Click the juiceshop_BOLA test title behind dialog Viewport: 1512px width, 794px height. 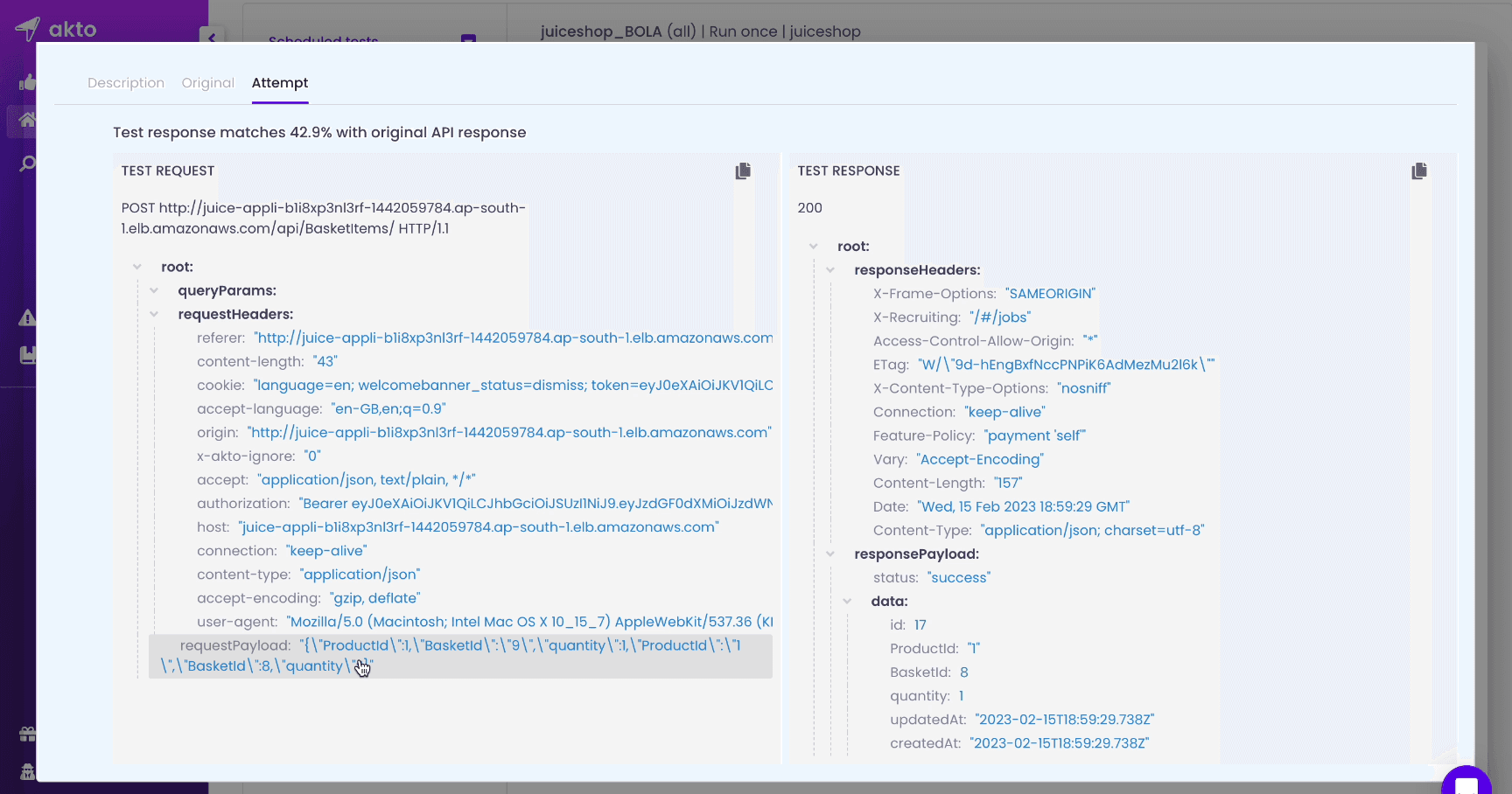tap(701, 31)
